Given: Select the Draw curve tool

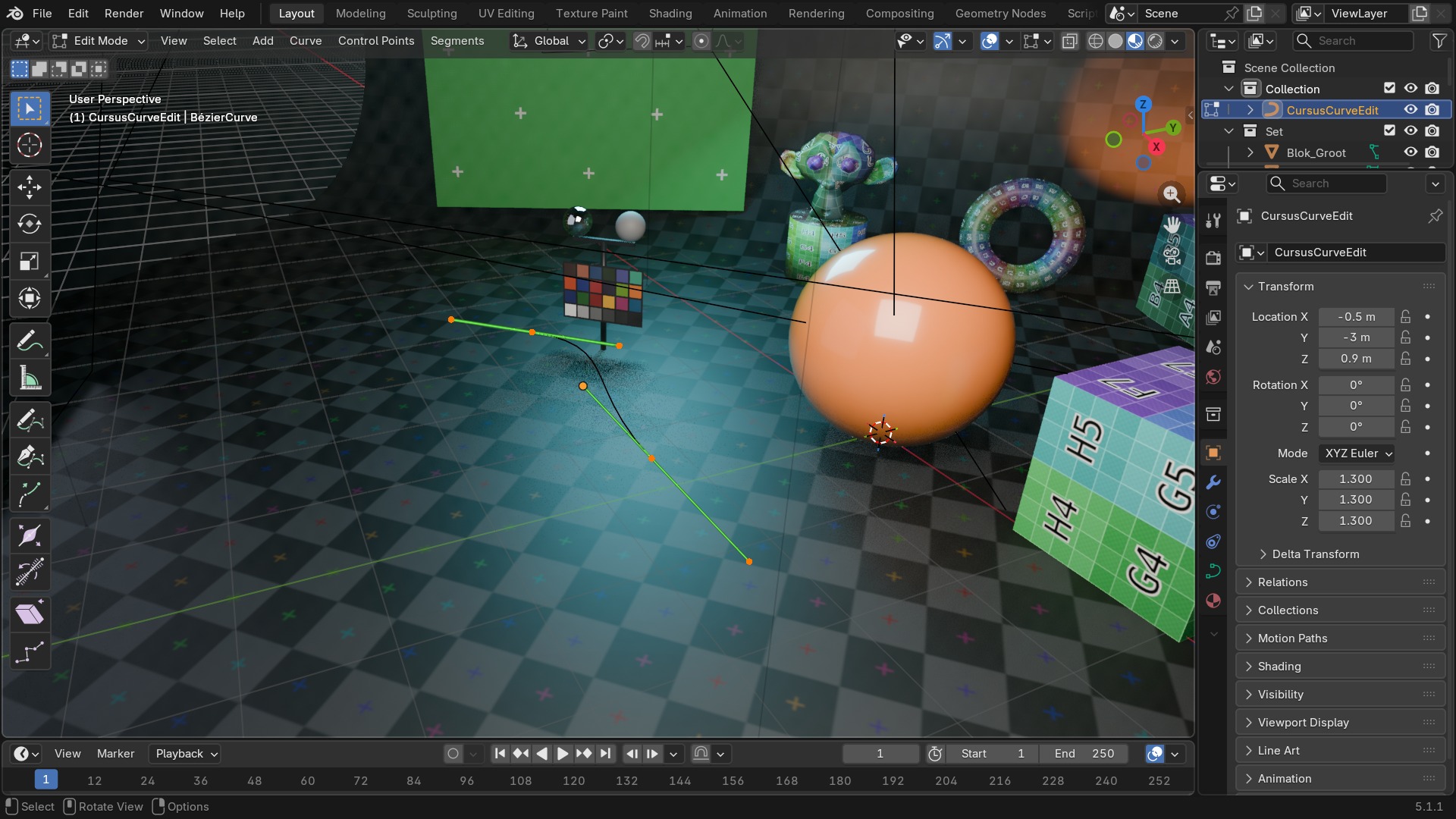Looking at the screenshot, I should pos(30,419).
